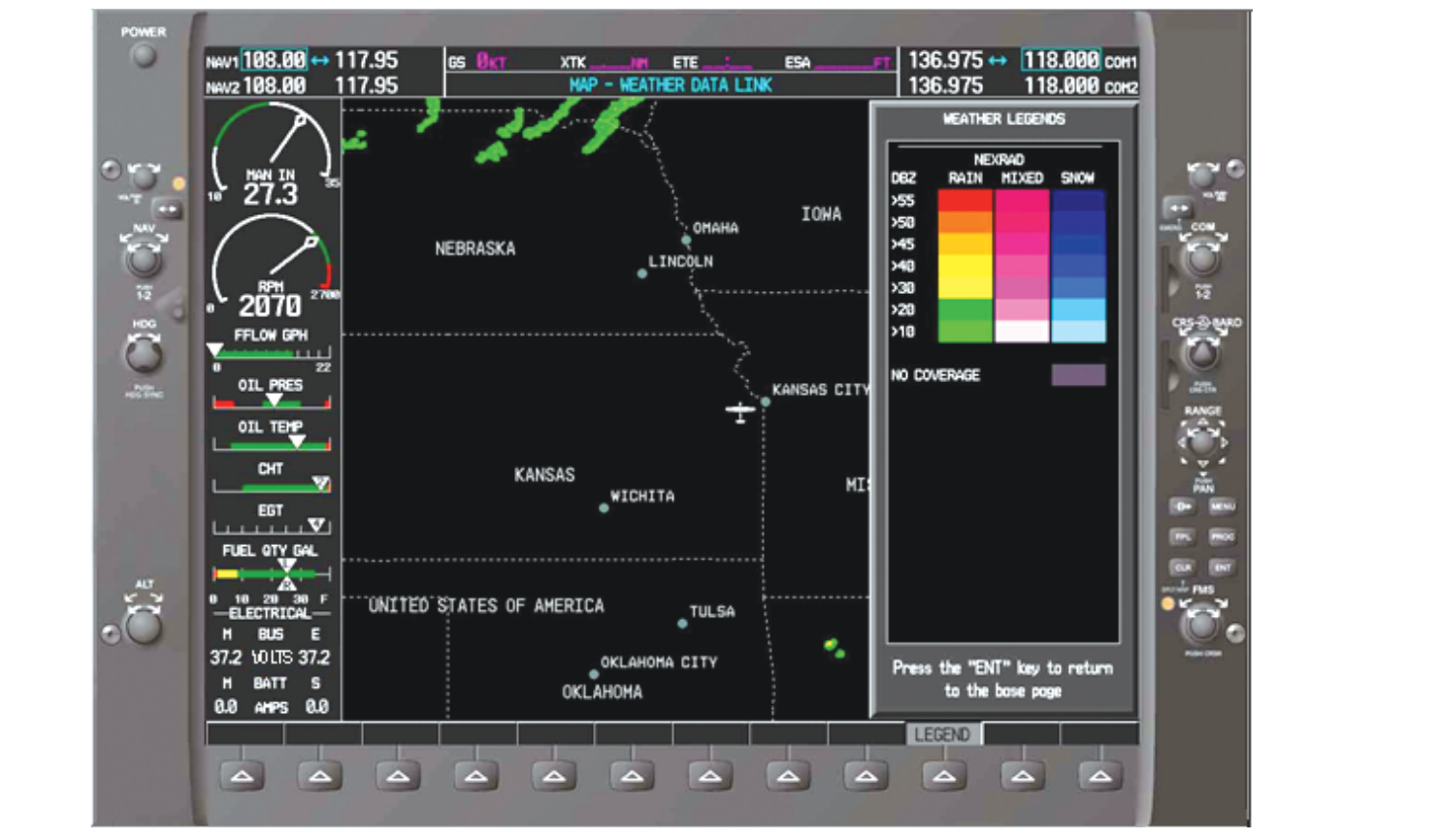Select the boxed COM1 standby frequency 118.000
This screenshot has width=1441, height=840.
coord(1062,60)
